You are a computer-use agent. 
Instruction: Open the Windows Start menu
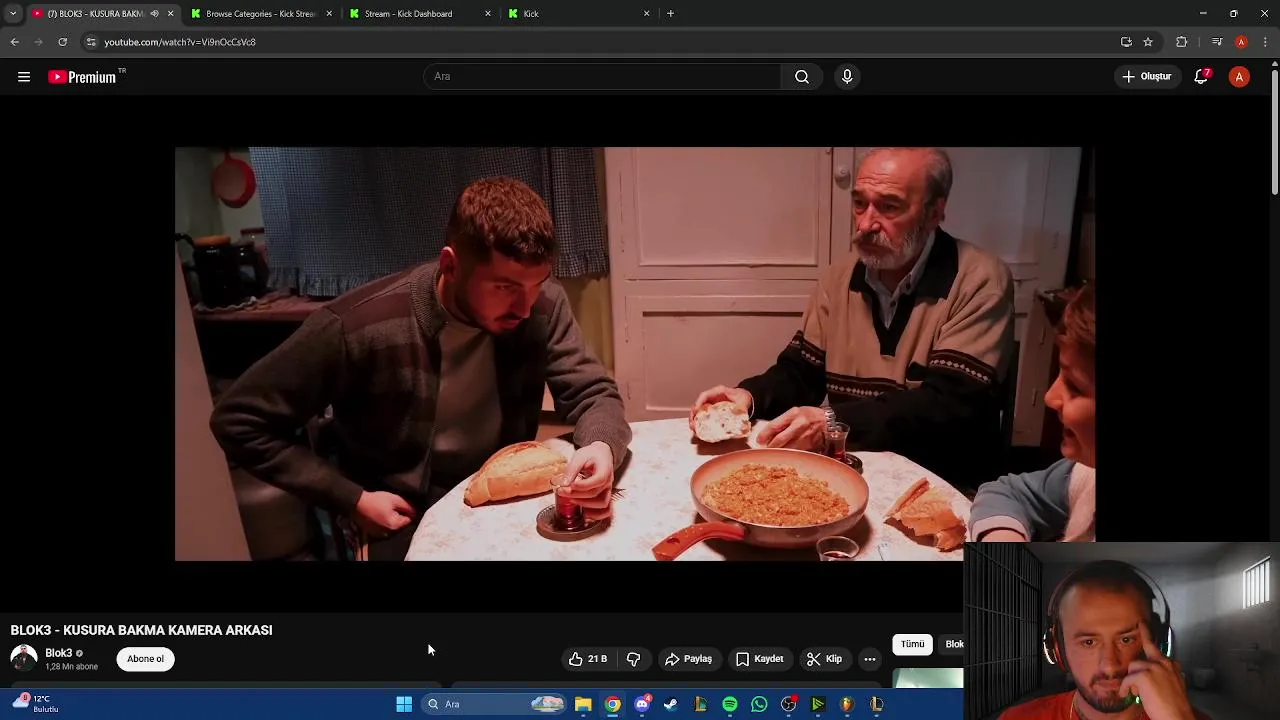[404, 704]
